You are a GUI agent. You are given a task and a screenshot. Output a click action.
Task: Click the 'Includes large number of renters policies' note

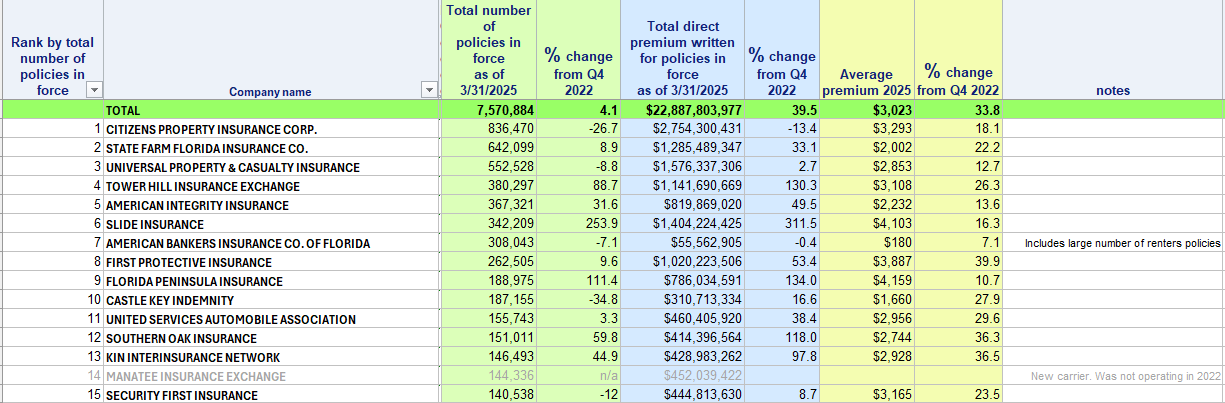point(1123,244)
